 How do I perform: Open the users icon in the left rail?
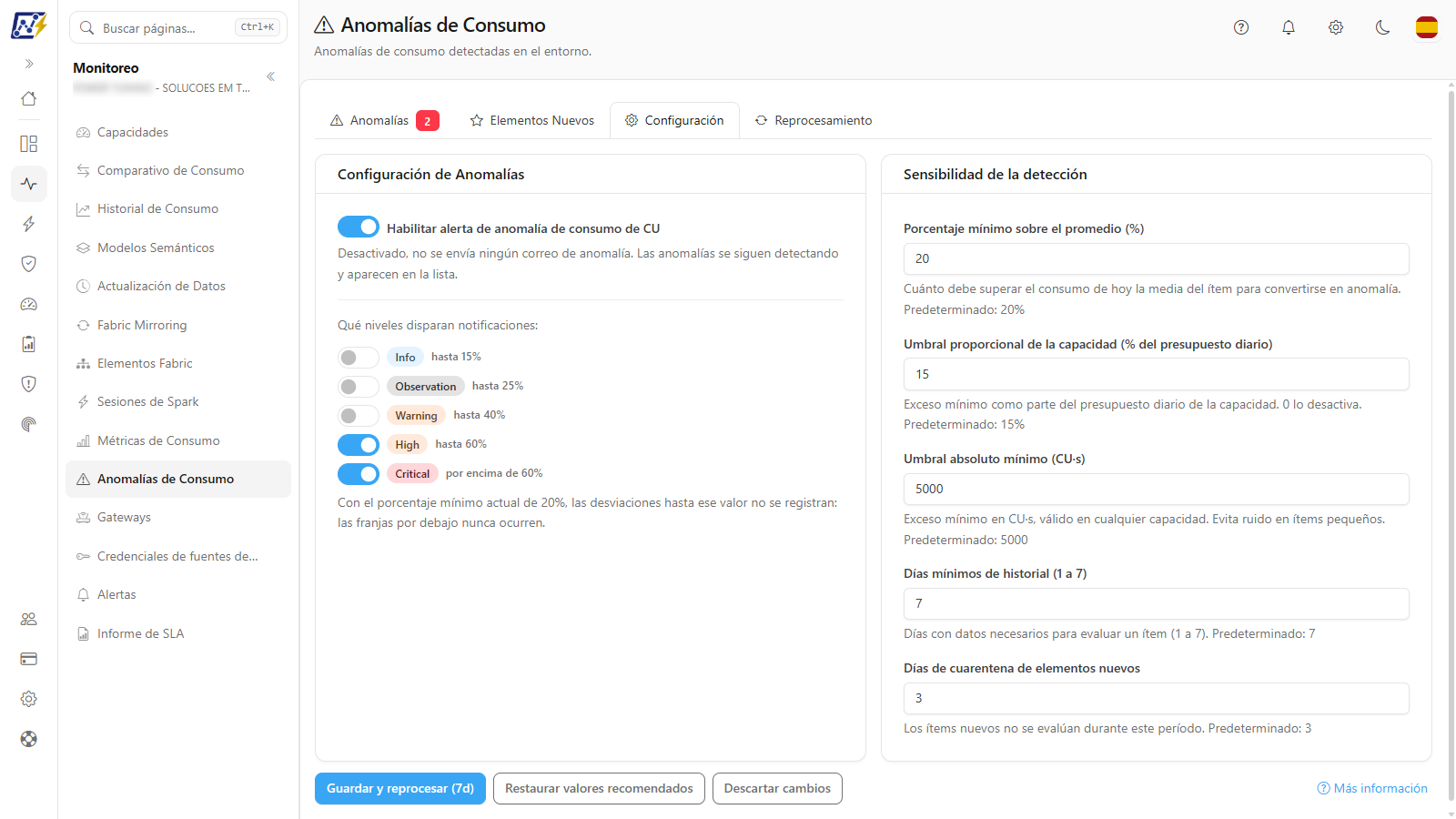tap(29, 619)
